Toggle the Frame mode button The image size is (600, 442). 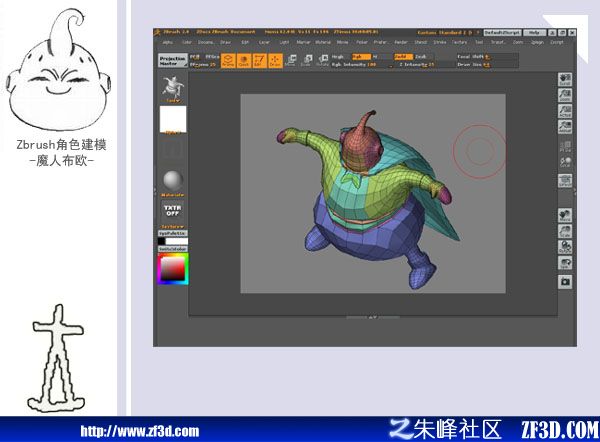[x=228, y=60]
